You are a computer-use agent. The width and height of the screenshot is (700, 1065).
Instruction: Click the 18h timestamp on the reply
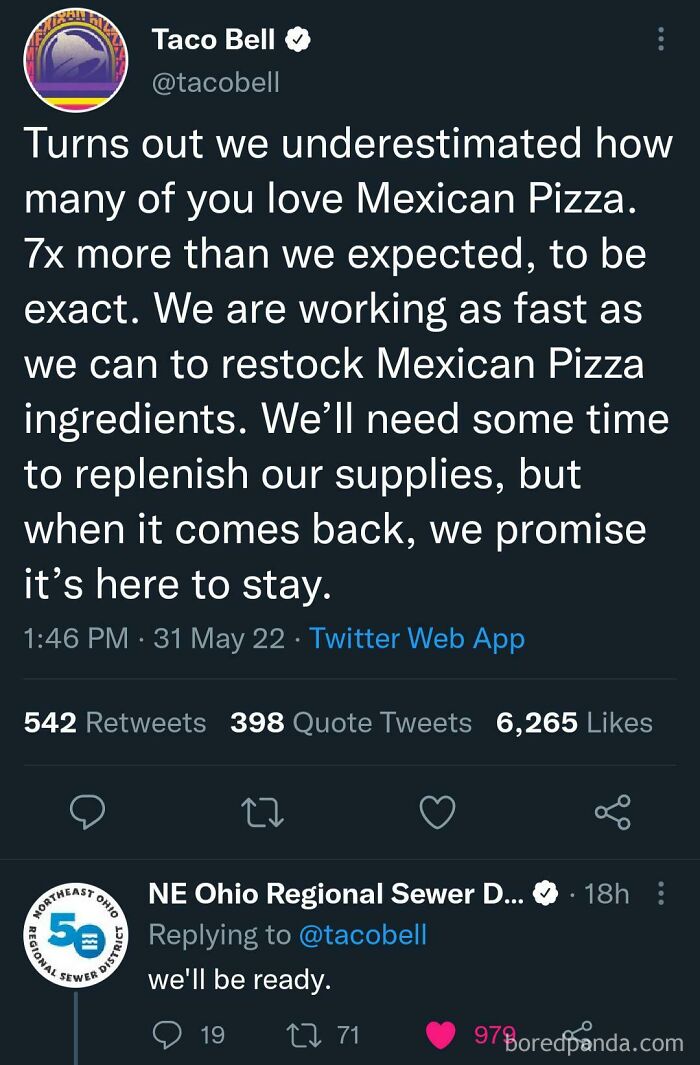click(x=605, y=893)
